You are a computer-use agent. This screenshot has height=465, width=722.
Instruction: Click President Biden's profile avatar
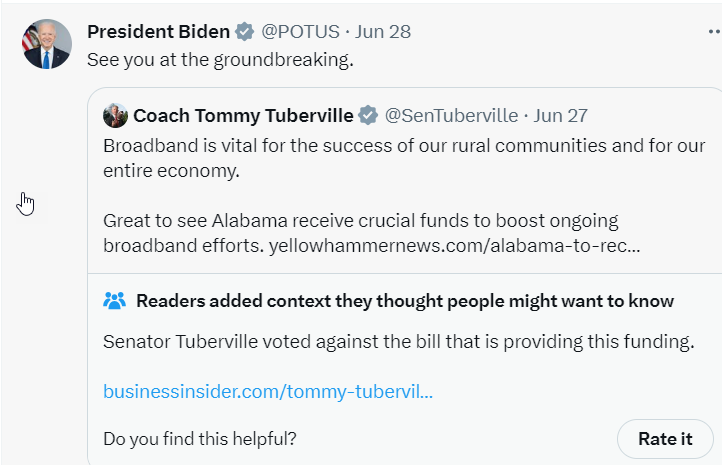(47, 44)
